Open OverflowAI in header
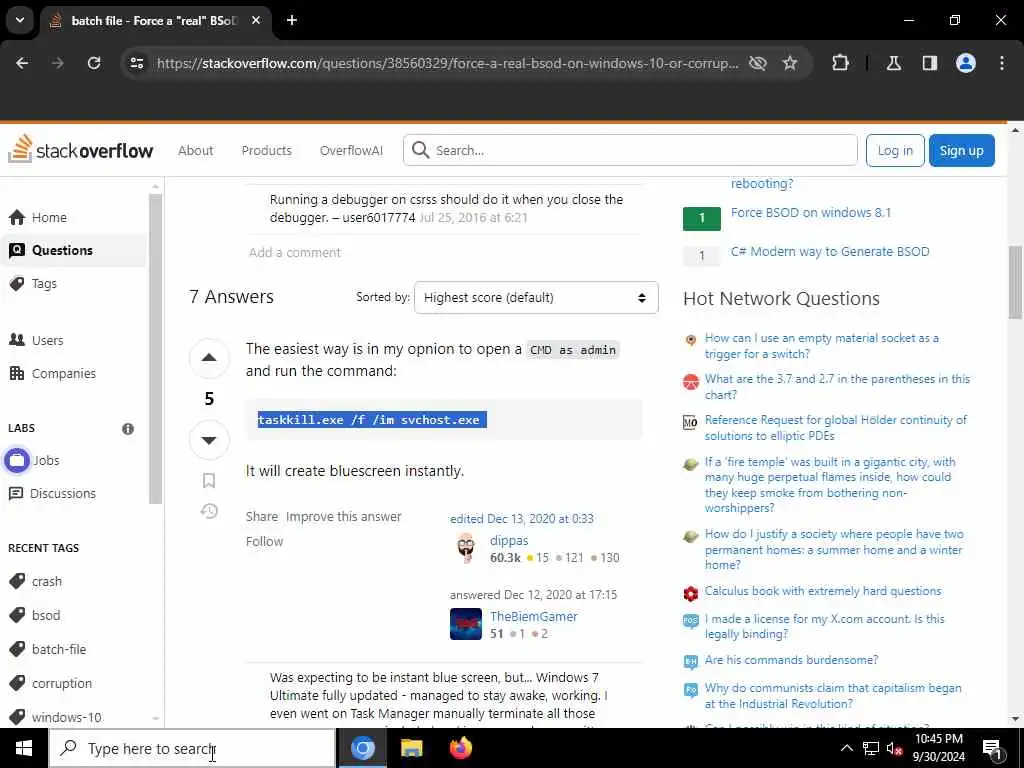Screen dimensions: 1024x768 (x=351, y=150)
